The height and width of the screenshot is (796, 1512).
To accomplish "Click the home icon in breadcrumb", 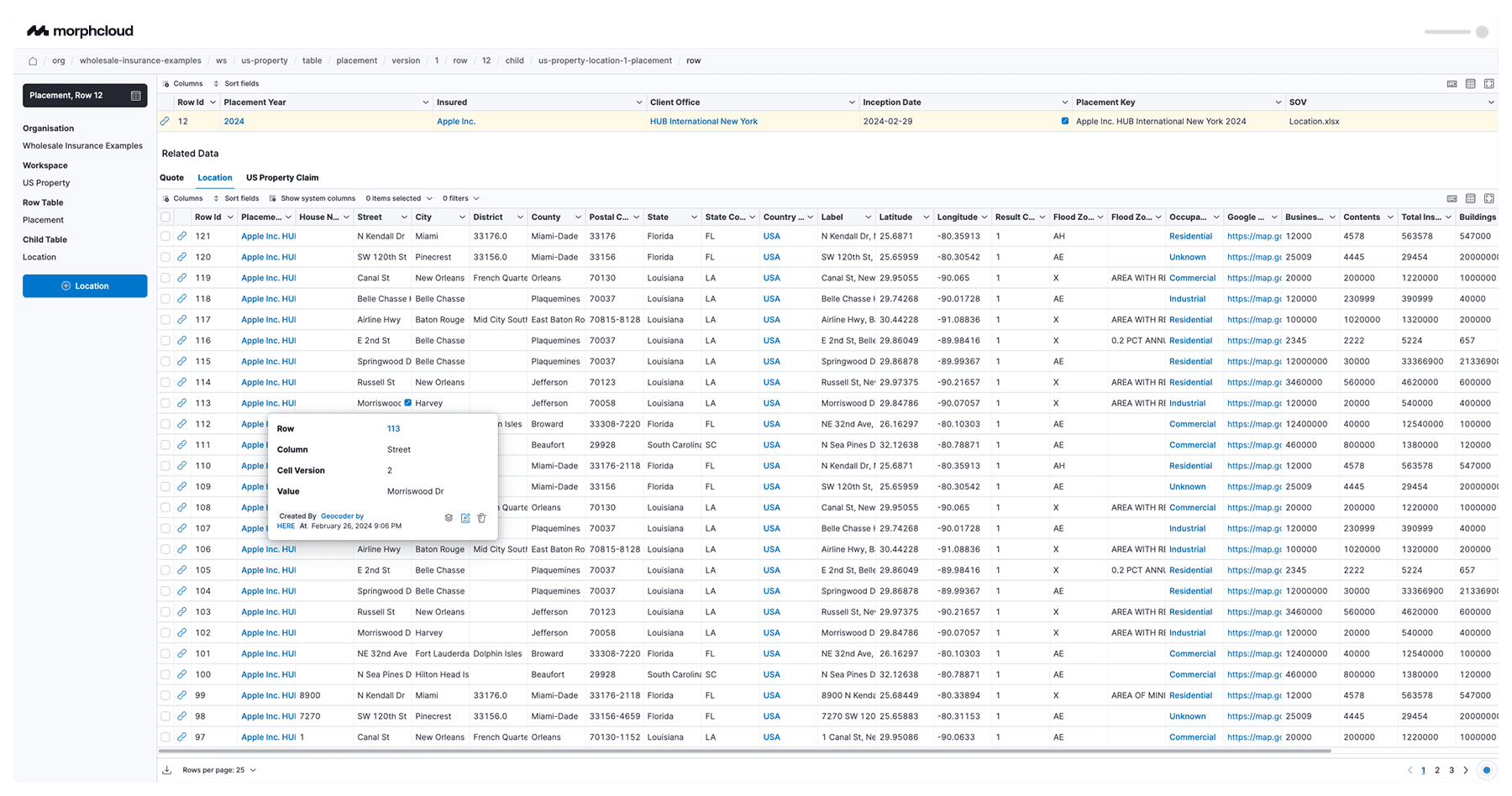I will [x=33, y=60].
